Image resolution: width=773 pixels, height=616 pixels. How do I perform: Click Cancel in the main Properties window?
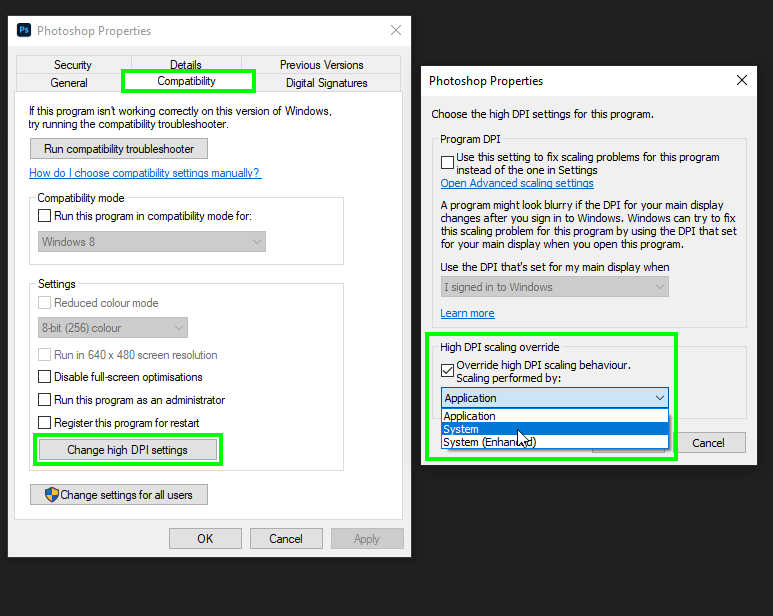tap(286, 539)
